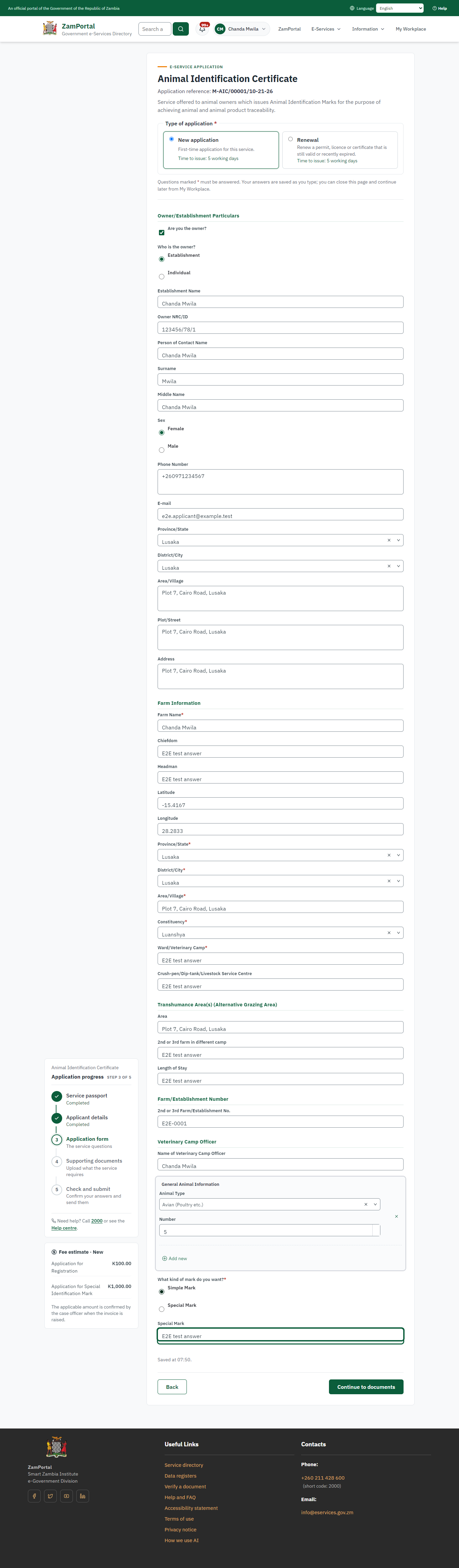Open the Animal Type dropdown arrow
Viewport: 459px width, 1568px height.
coord(375,1204)
